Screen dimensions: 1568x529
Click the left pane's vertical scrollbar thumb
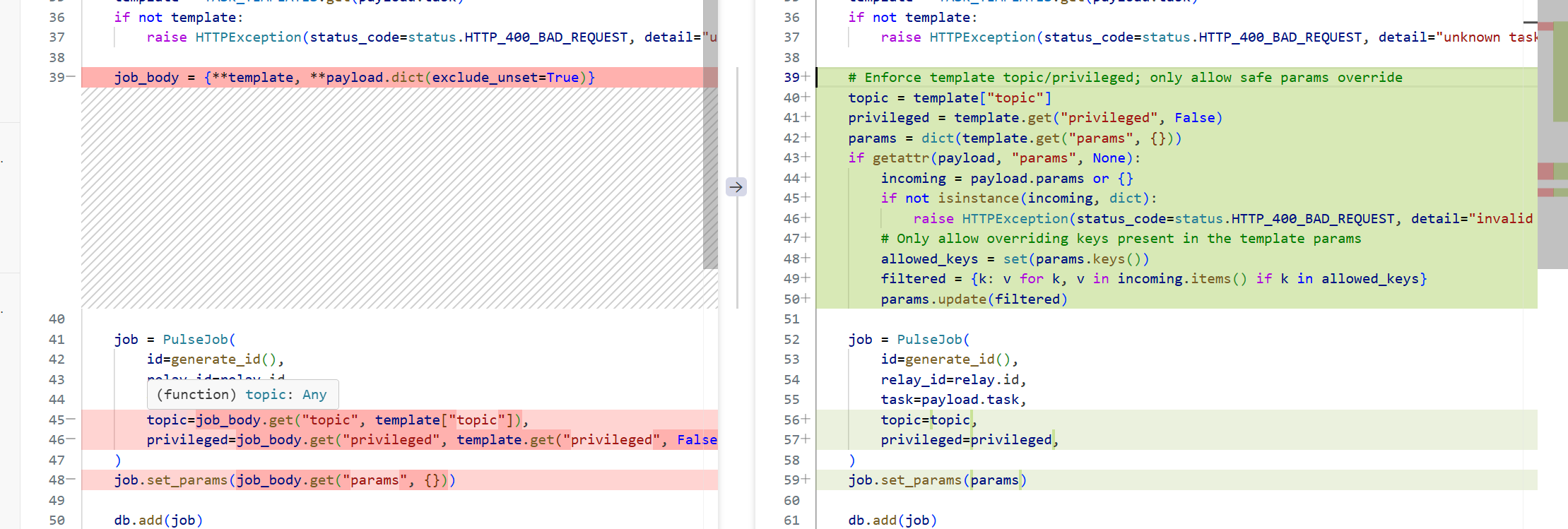coord(710,134)
